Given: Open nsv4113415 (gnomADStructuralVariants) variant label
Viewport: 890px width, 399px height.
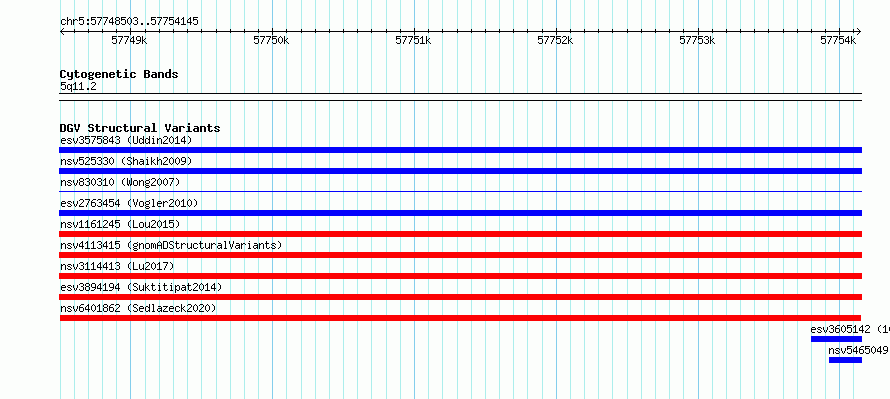Looking at the screenshot, I should coord(171,245).
